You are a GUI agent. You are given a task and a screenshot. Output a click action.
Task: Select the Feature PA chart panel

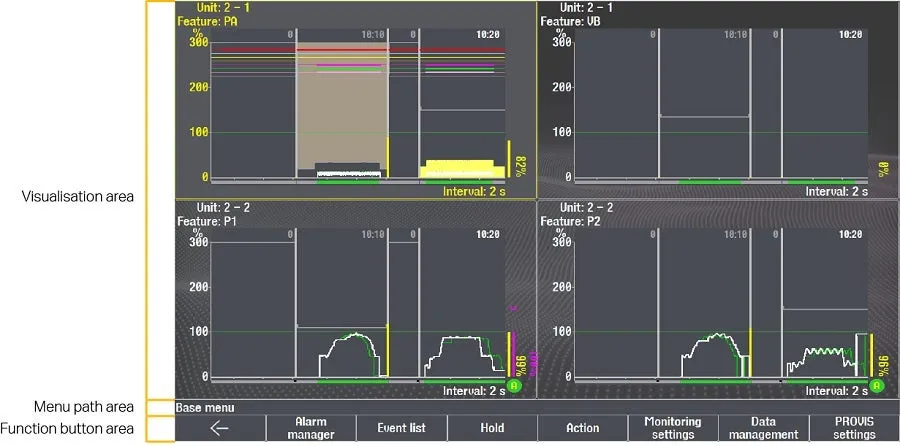coord(355,100)
